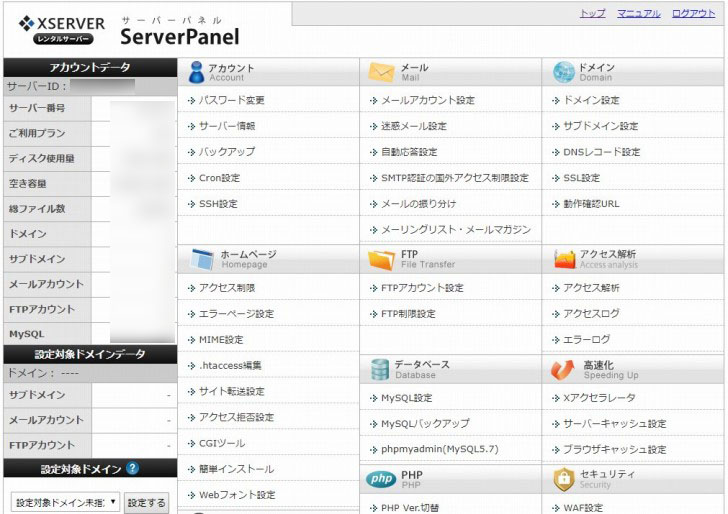Screen dimensions: 728x514
Task: Click the PHP logo icon
Action: pos(381,479)
